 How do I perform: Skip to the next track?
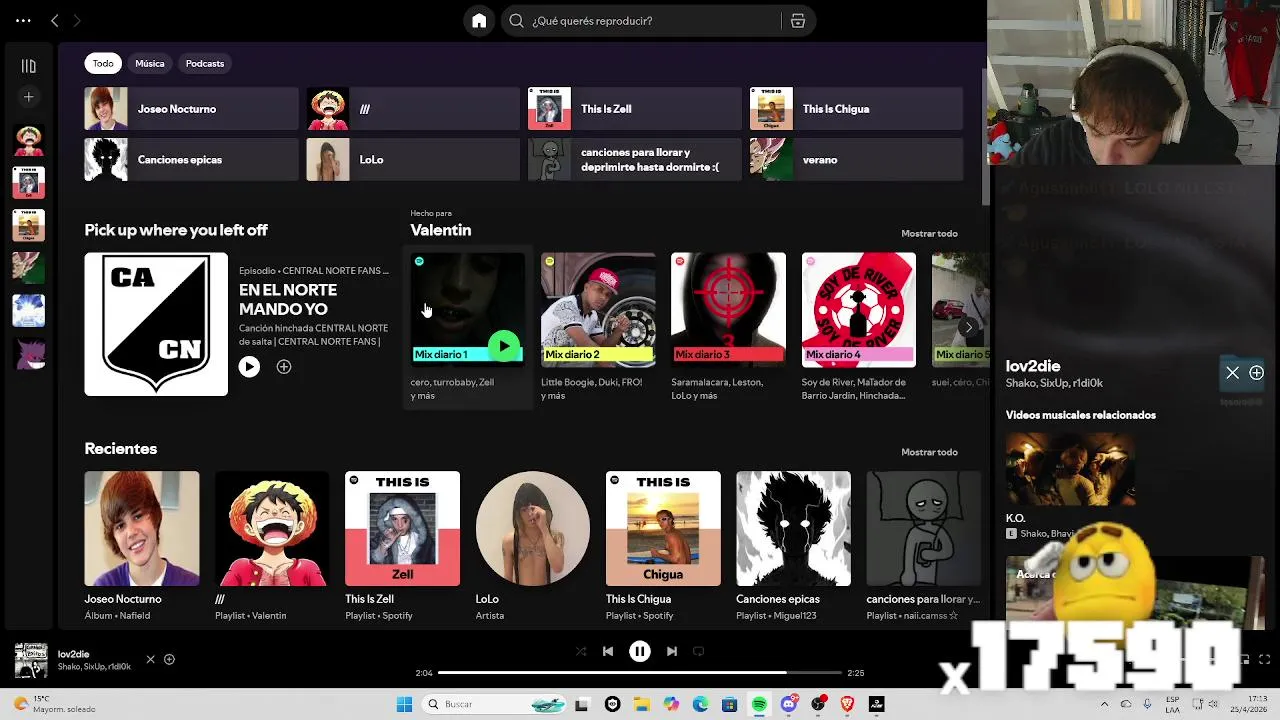click(672, 651)
